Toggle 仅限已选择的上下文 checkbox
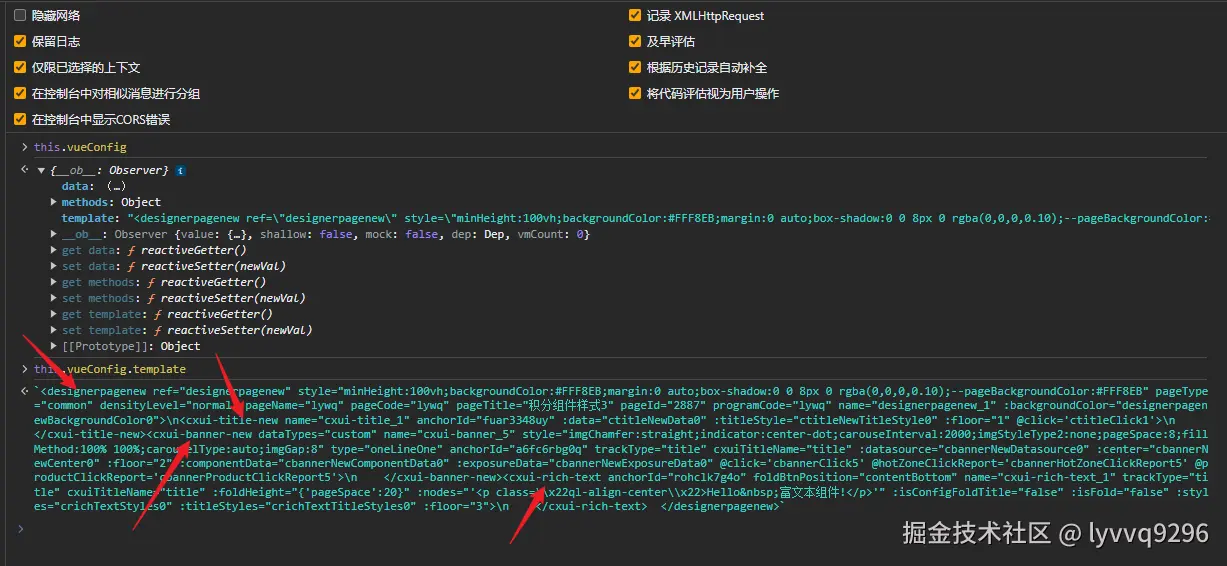 coord(20,68)
